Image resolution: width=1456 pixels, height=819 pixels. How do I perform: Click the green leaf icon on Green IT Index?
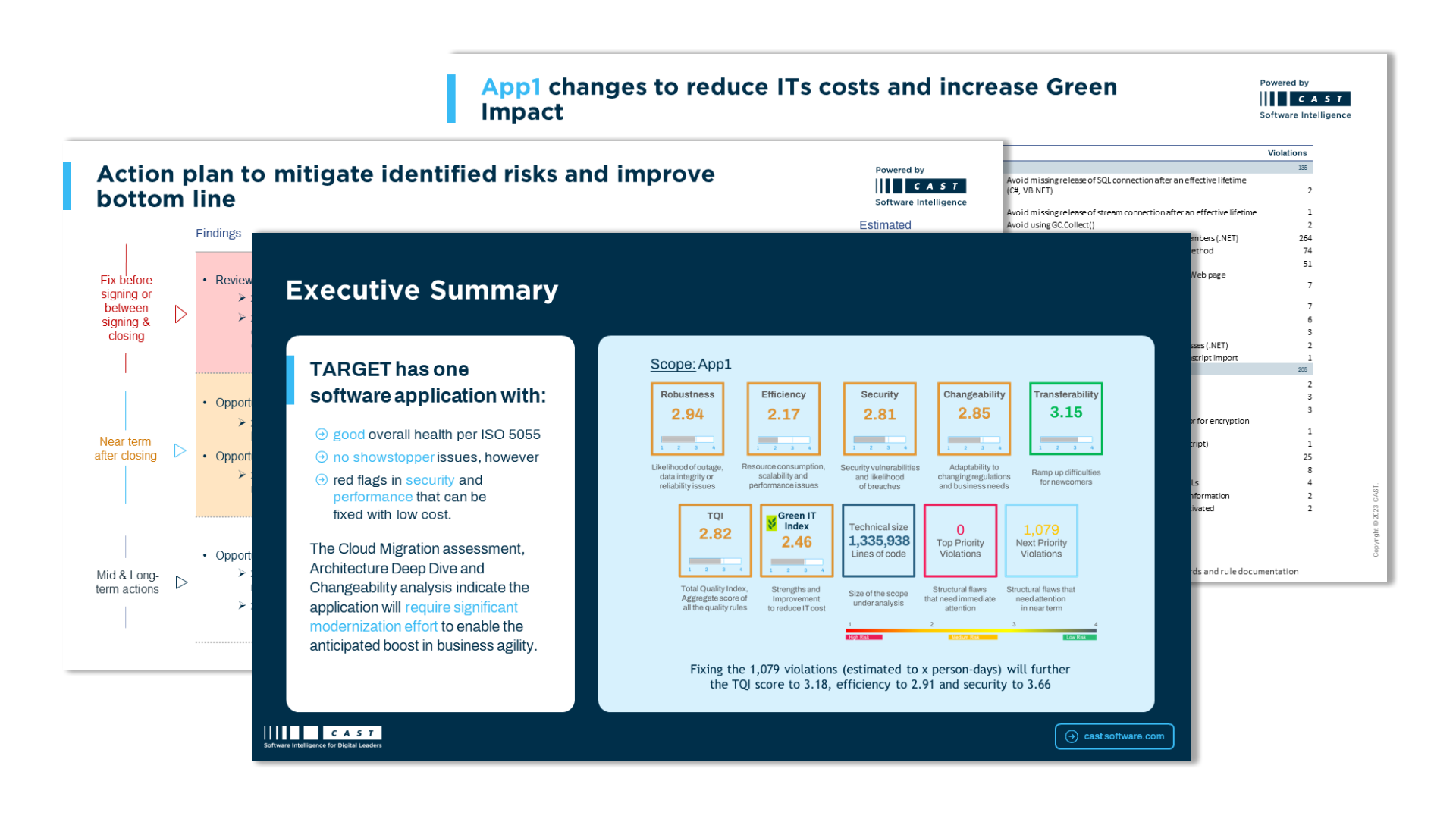pos(771,523)
